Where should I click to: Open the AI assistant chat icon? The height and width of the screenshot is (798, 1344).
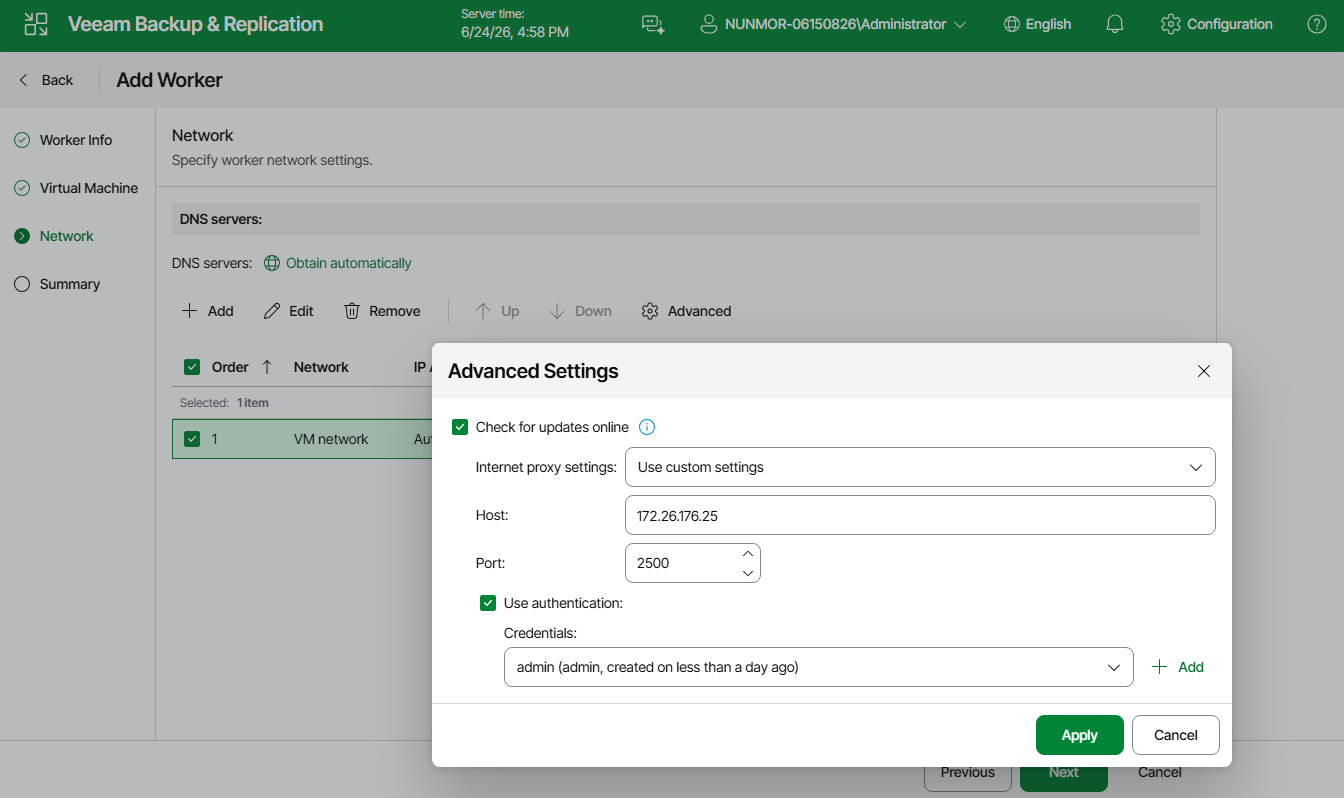(x=653, y=24)
